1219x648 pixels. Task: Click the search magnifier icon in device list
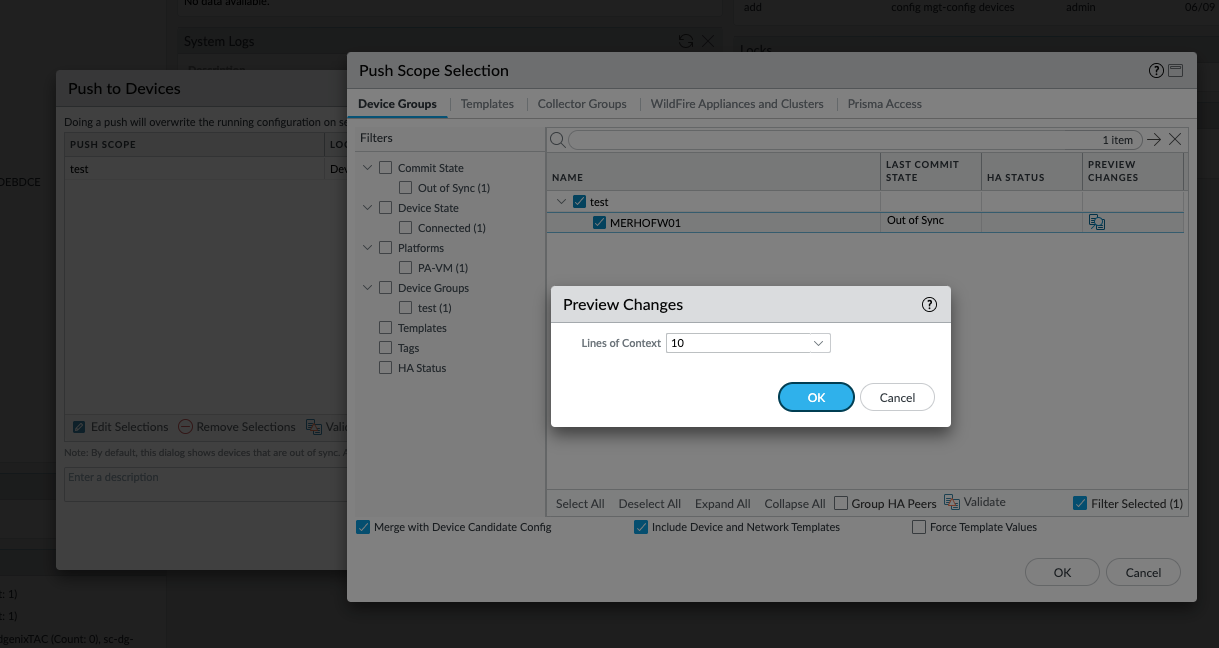click(x=558, y=140)
